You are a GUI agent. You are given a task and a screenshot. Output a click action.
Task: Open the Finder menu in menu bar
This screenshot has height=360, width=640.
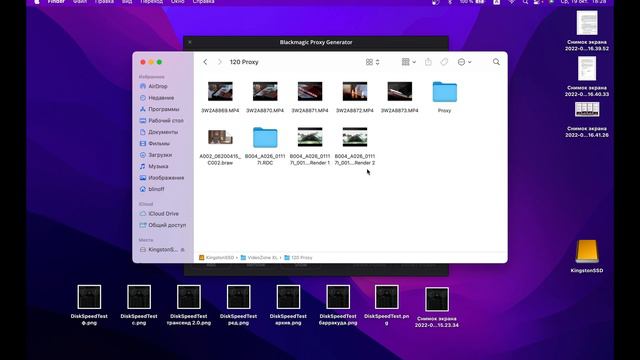tap(56, 2)
